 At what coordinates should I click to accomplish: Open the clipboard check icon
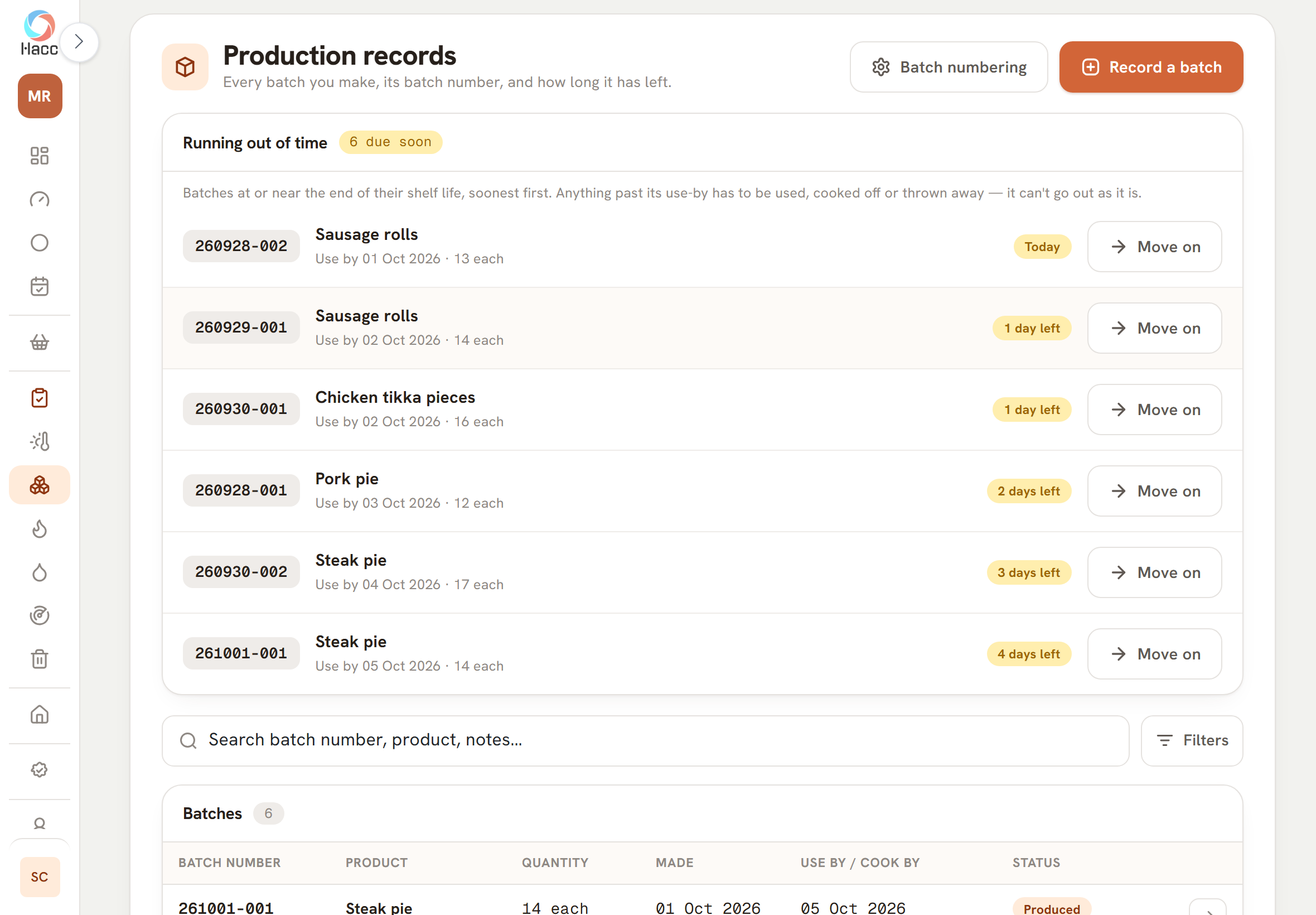pos(40,398)
